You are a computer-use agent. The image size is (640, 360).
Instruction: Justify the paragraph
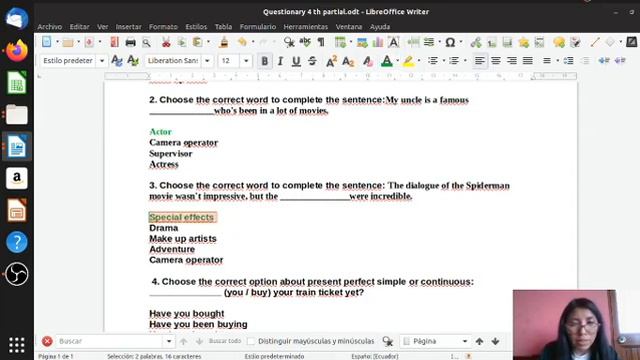[527, 61]
